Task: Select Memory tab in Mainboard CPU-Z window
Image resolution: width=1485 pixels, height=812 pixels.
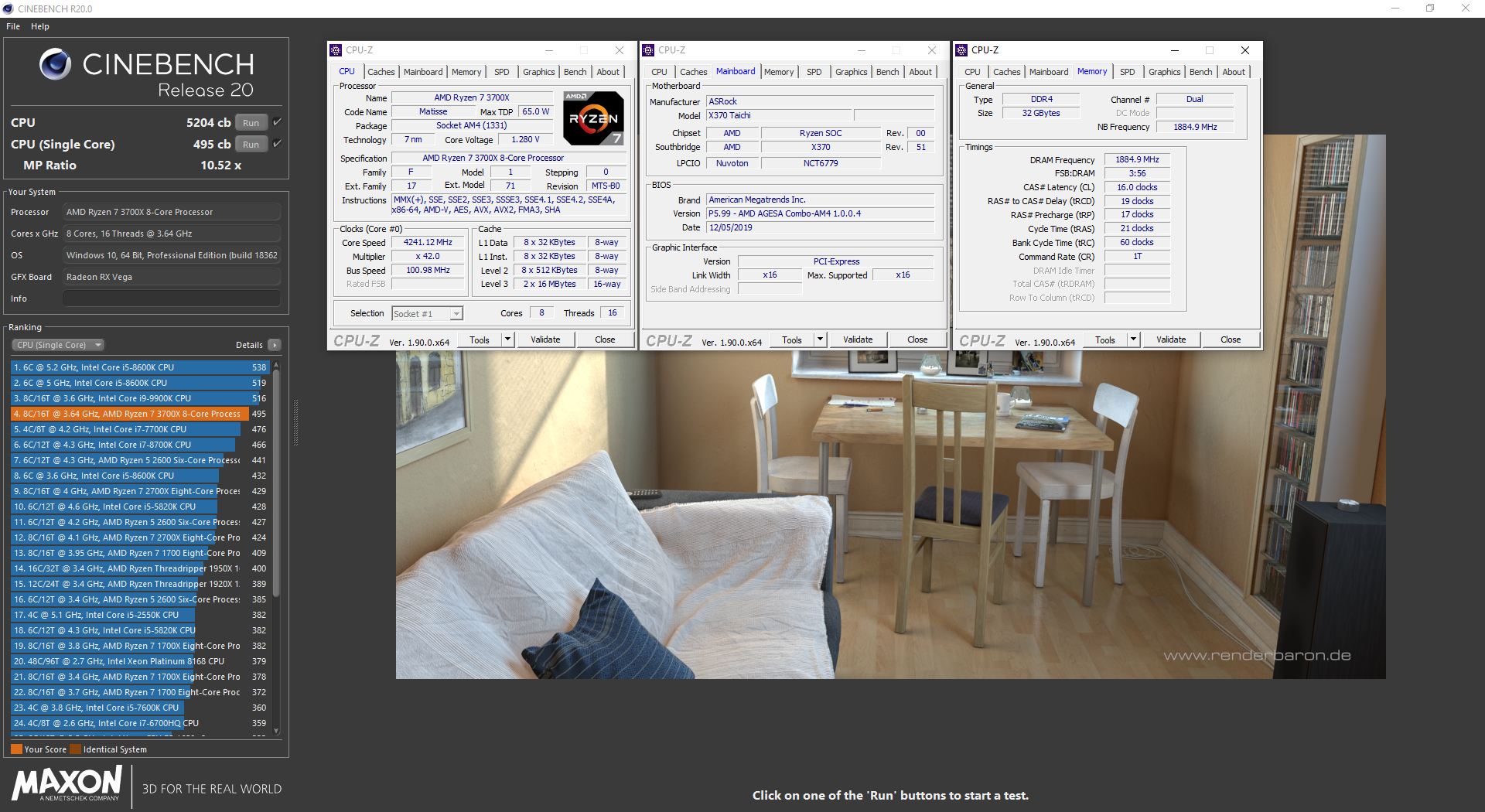Action: point(779,72)
